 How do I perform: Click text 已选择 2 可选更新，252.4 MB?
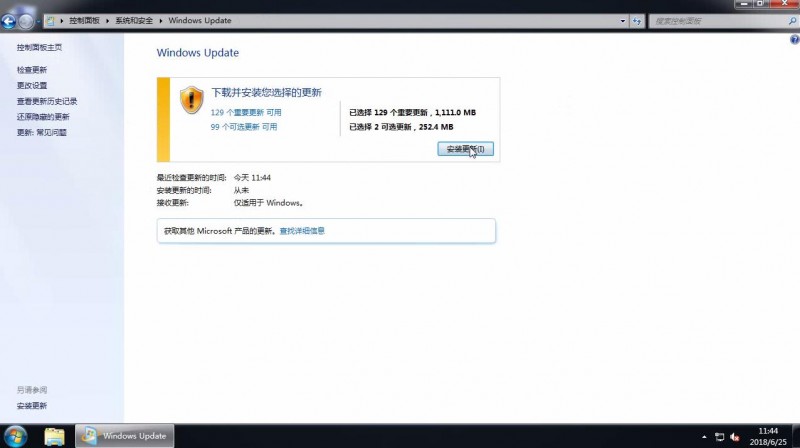tap(401, 127)
